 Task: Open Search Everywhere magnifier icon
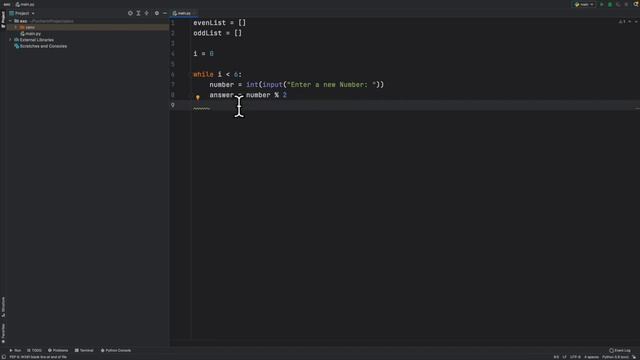tap(636, 4)
